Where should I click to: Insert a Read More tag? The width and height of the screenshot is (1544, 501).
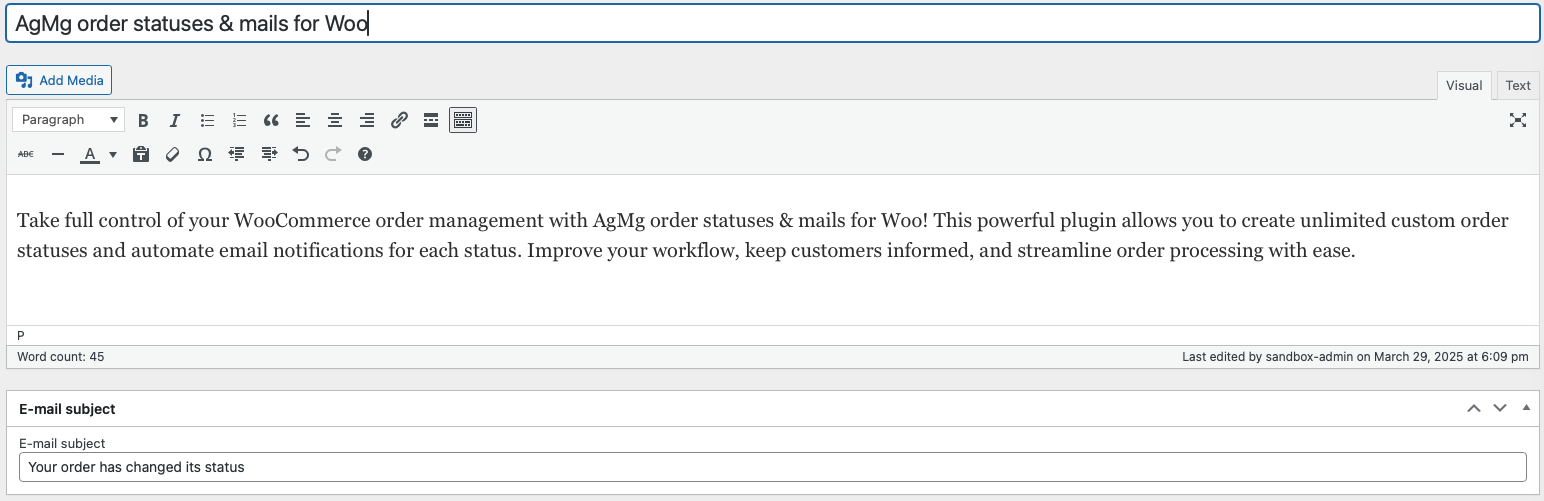(431, 120)
